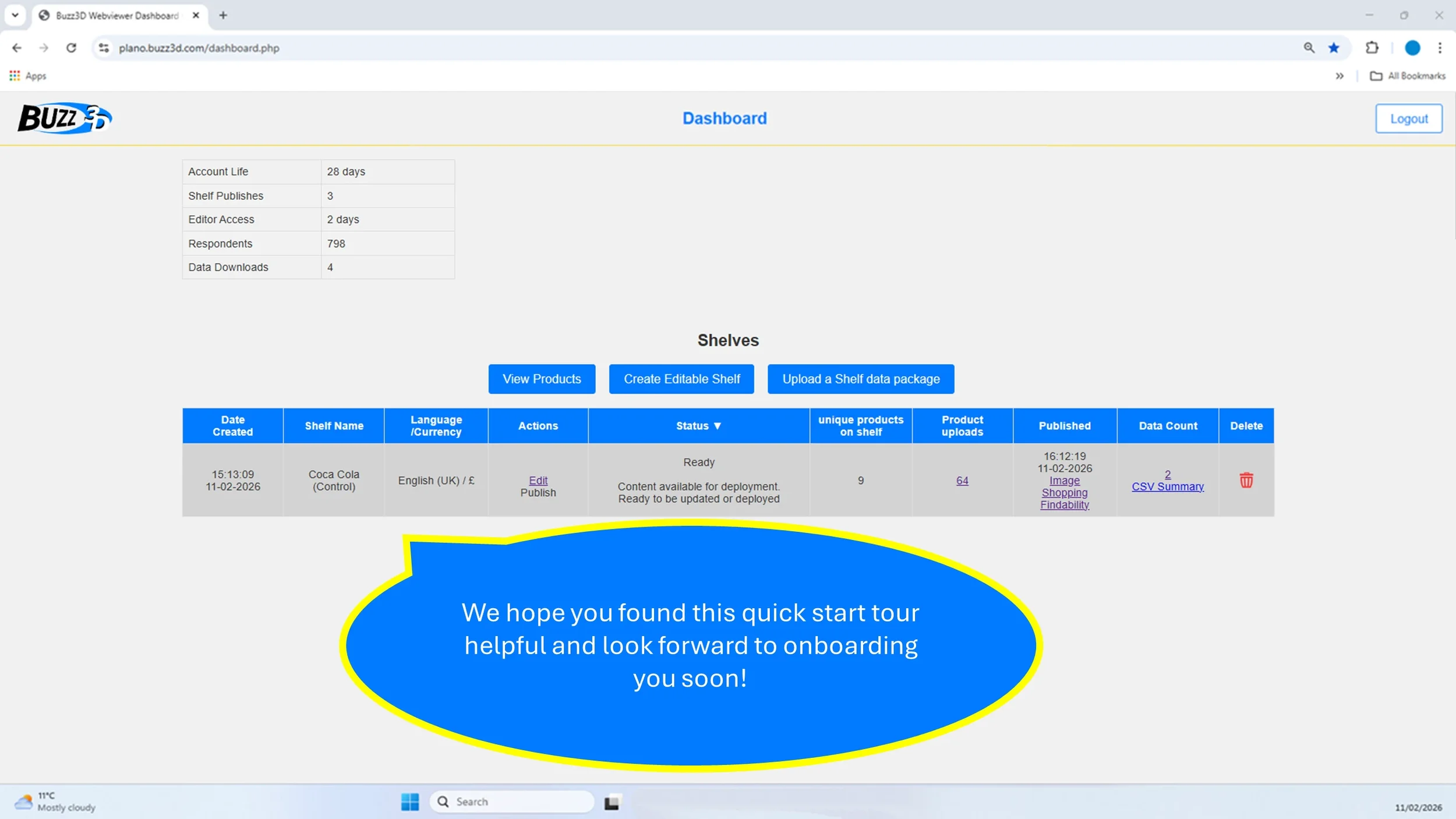1456x819 pixels.
Task: Click the Edit link for Coca Cola
Action: pos(538,480)
